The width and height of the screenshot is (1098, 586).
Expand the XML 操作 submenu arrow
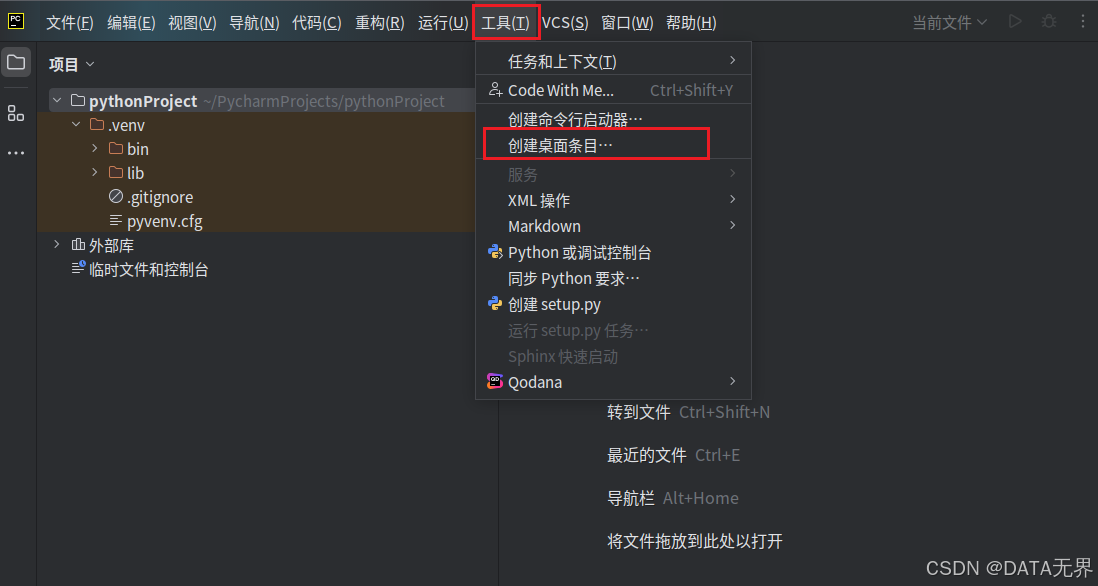click(x=732, y=200)
